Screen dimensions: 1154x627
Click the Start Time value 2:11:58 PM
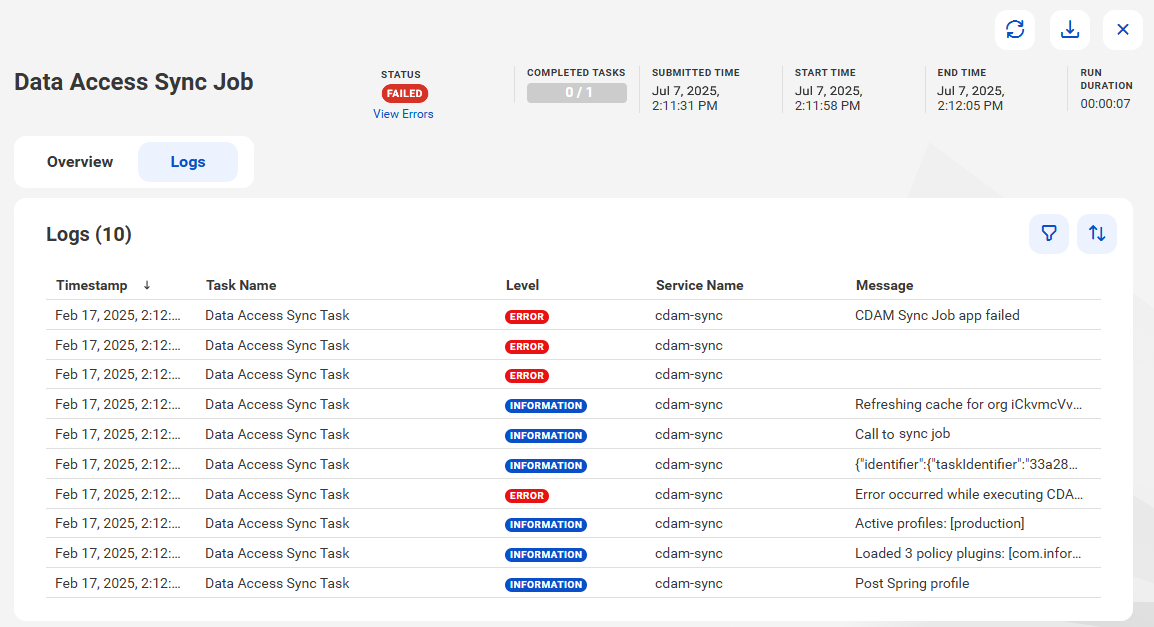[x=827, y=106]
